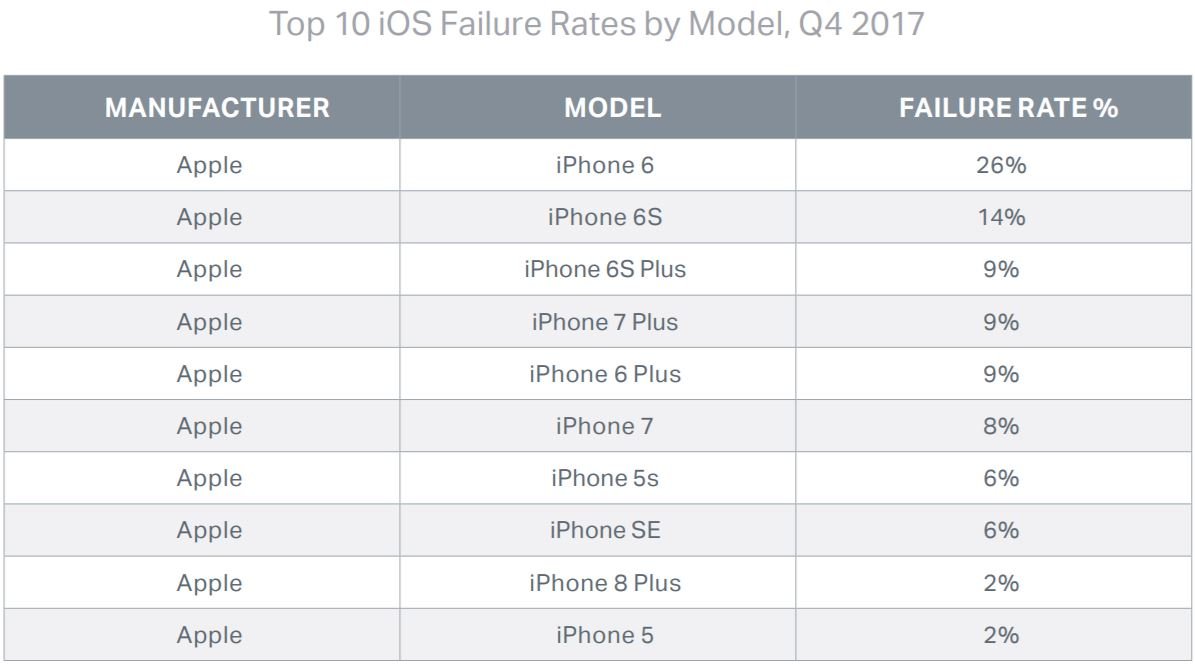Click the 26% failure rate value
This screenshot has width=1195, height=664.
click(x=1001, y=165)
